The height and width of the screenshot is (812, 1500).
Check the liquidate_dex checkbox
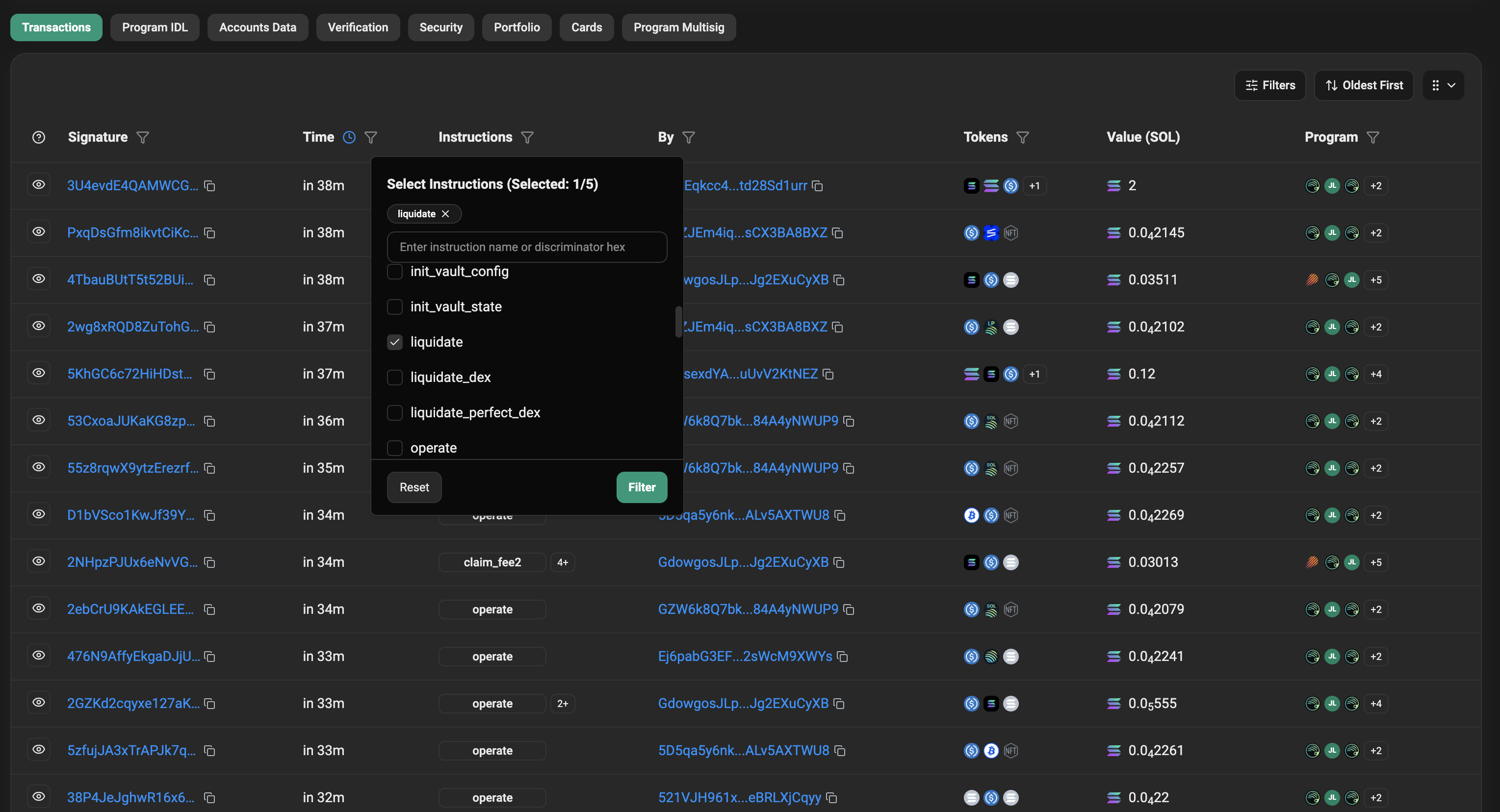click(x=395, y=378)
